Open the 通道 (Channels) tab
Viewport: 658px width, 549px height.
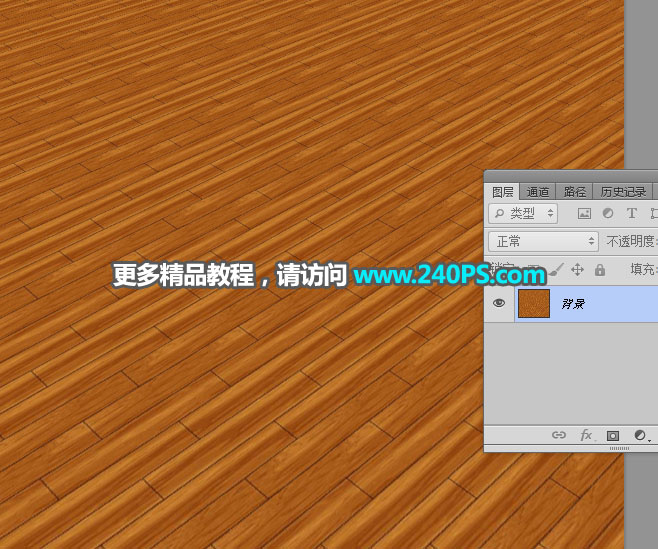click(538, 192)
